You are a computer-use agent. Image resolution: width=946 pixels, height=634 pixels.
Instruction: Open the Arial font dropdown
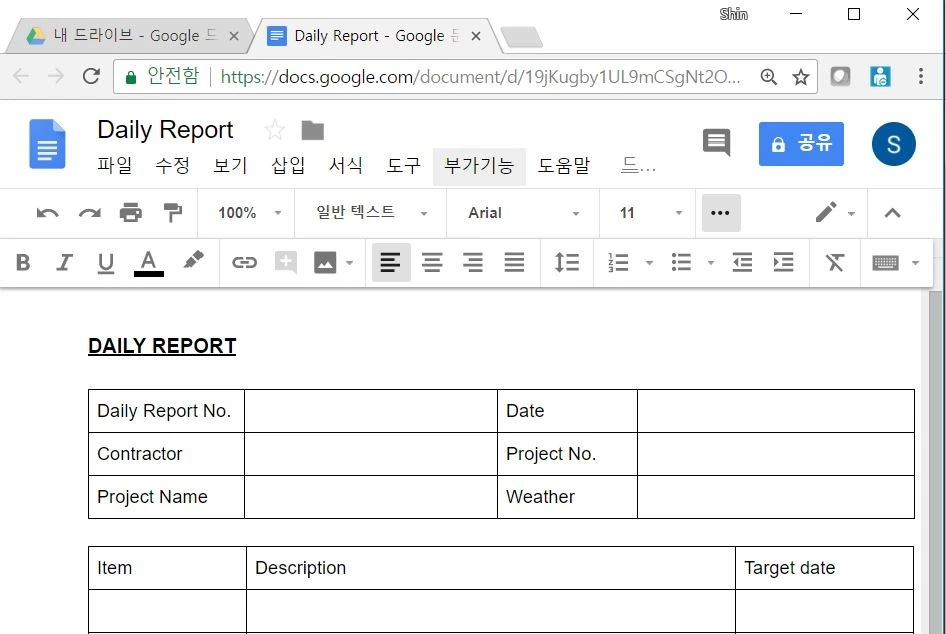[x=523, y=213]
